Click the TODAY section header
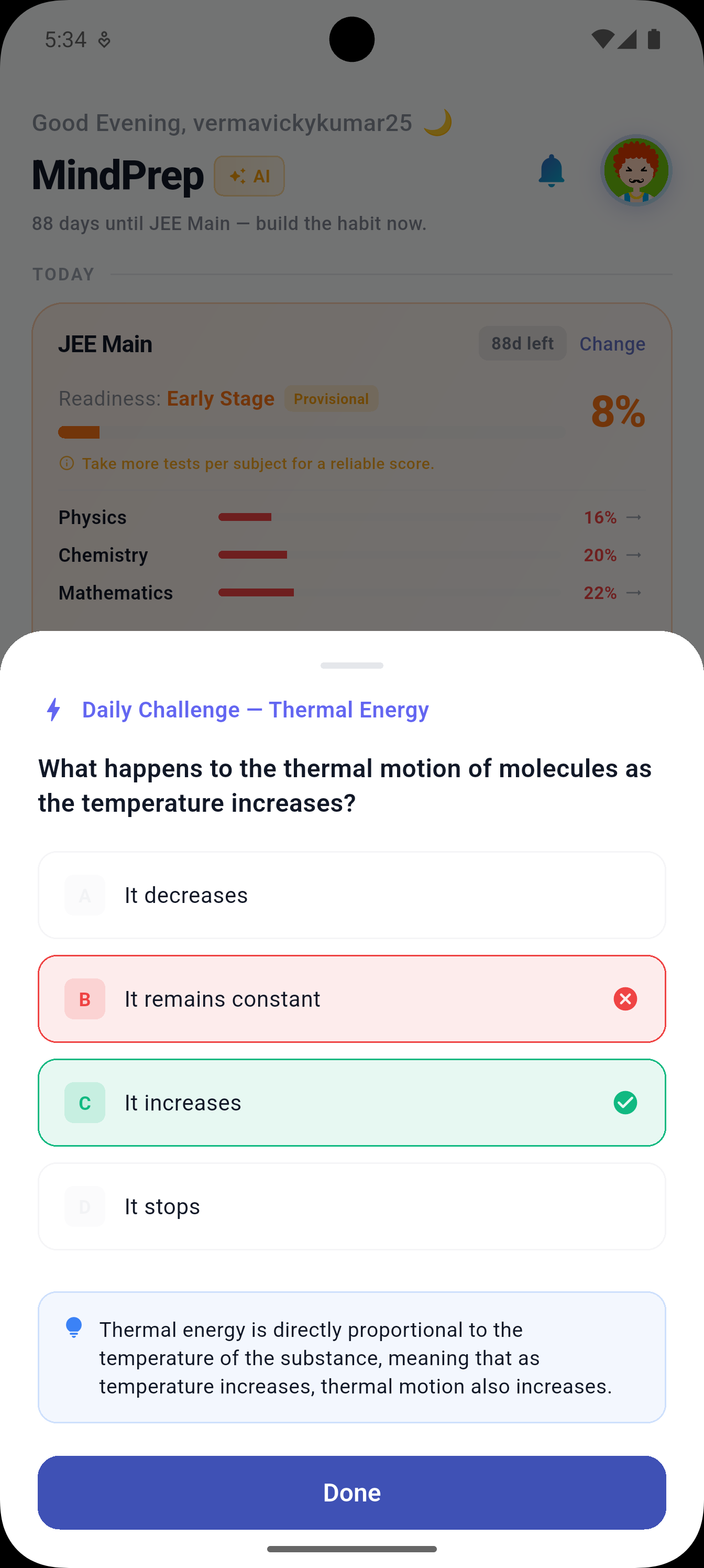This screenshot has width=704, height=1568. click(63, 274)
